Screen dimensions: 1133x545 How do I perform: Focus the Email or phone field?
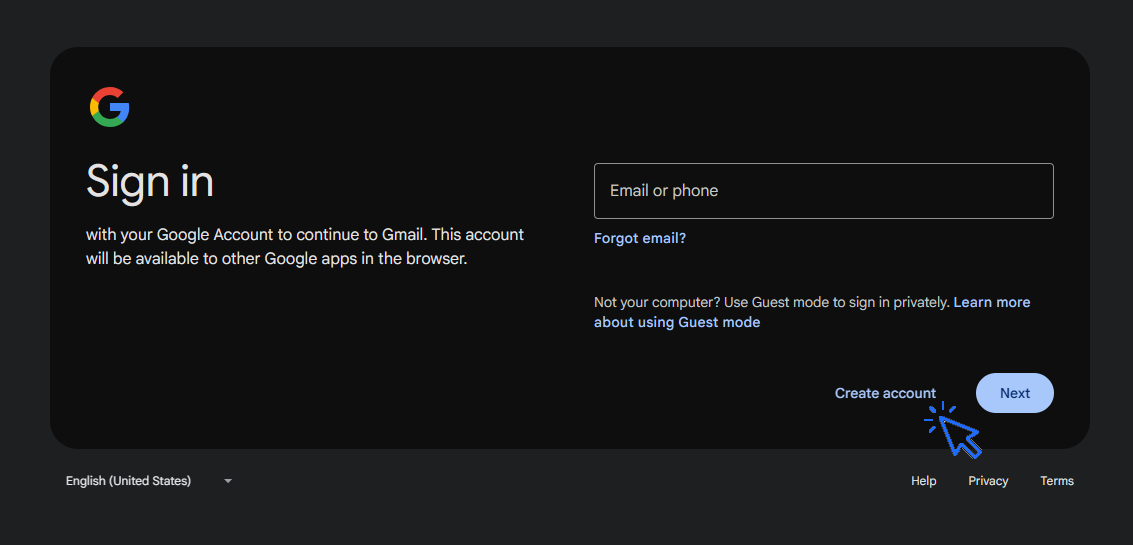pyautogui.click(x=824, y=191)
